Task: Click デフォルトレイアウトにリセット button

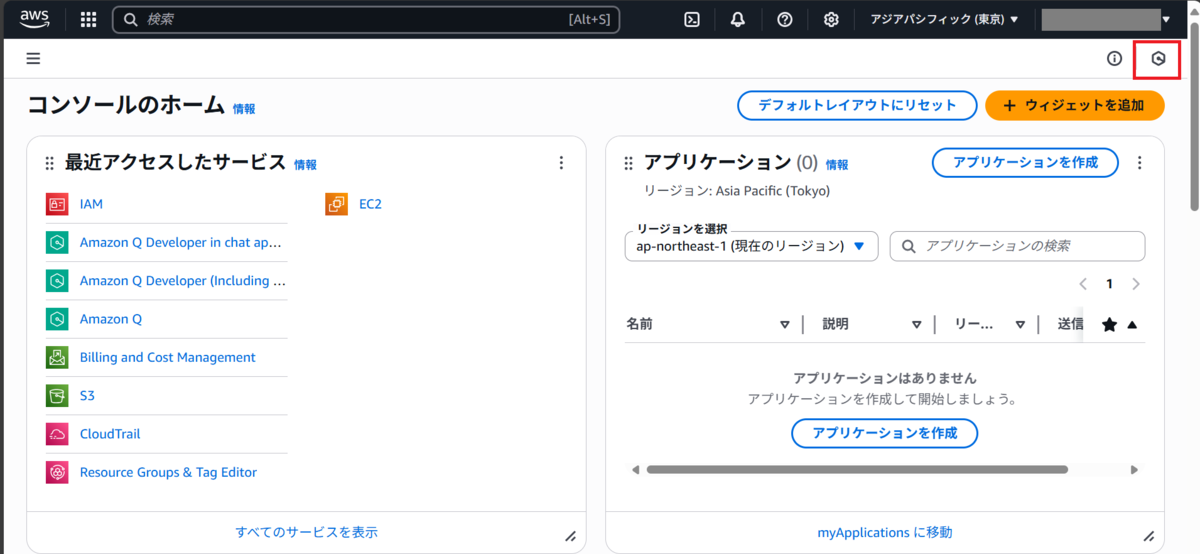Action: tap(856, 105)
